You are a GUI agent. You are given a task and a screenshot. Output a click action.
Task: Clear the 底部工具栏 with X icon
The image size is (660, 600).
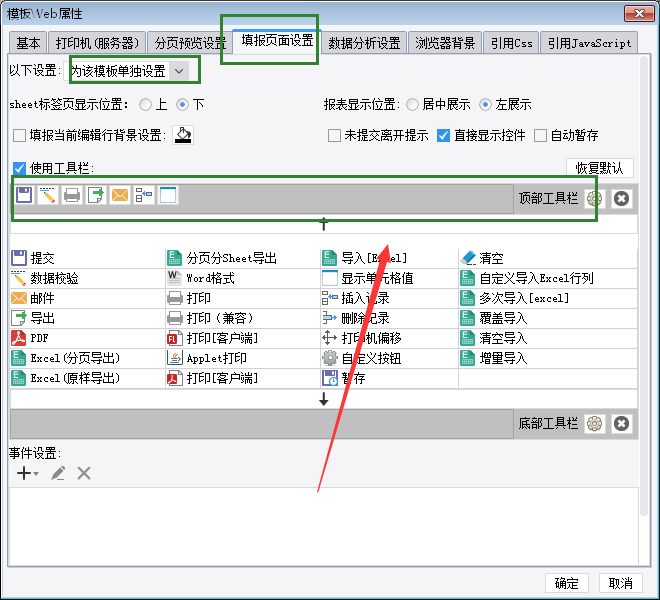[x=621, y=424]
